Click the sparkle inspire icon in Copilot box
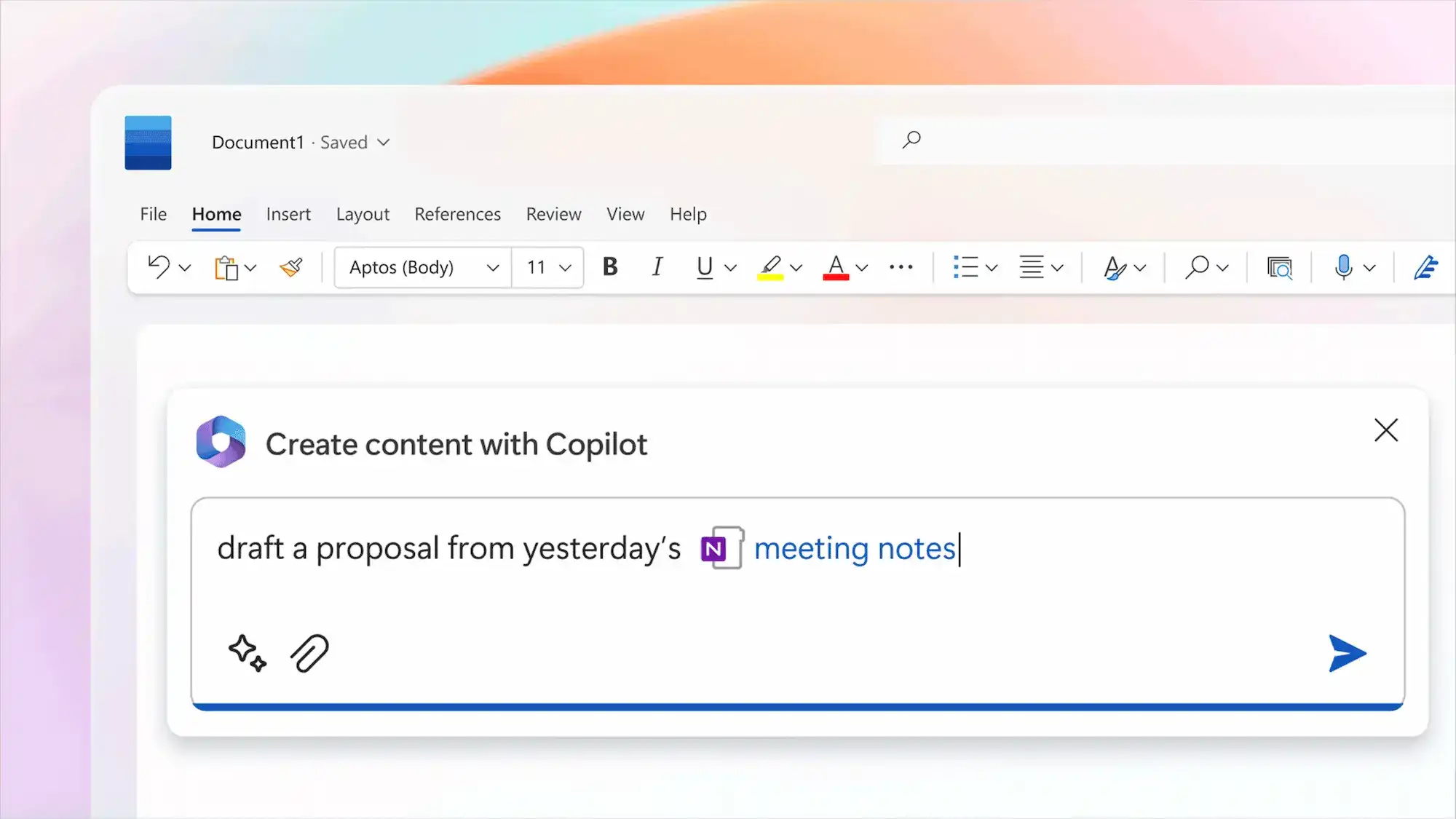 click(248, 653)
